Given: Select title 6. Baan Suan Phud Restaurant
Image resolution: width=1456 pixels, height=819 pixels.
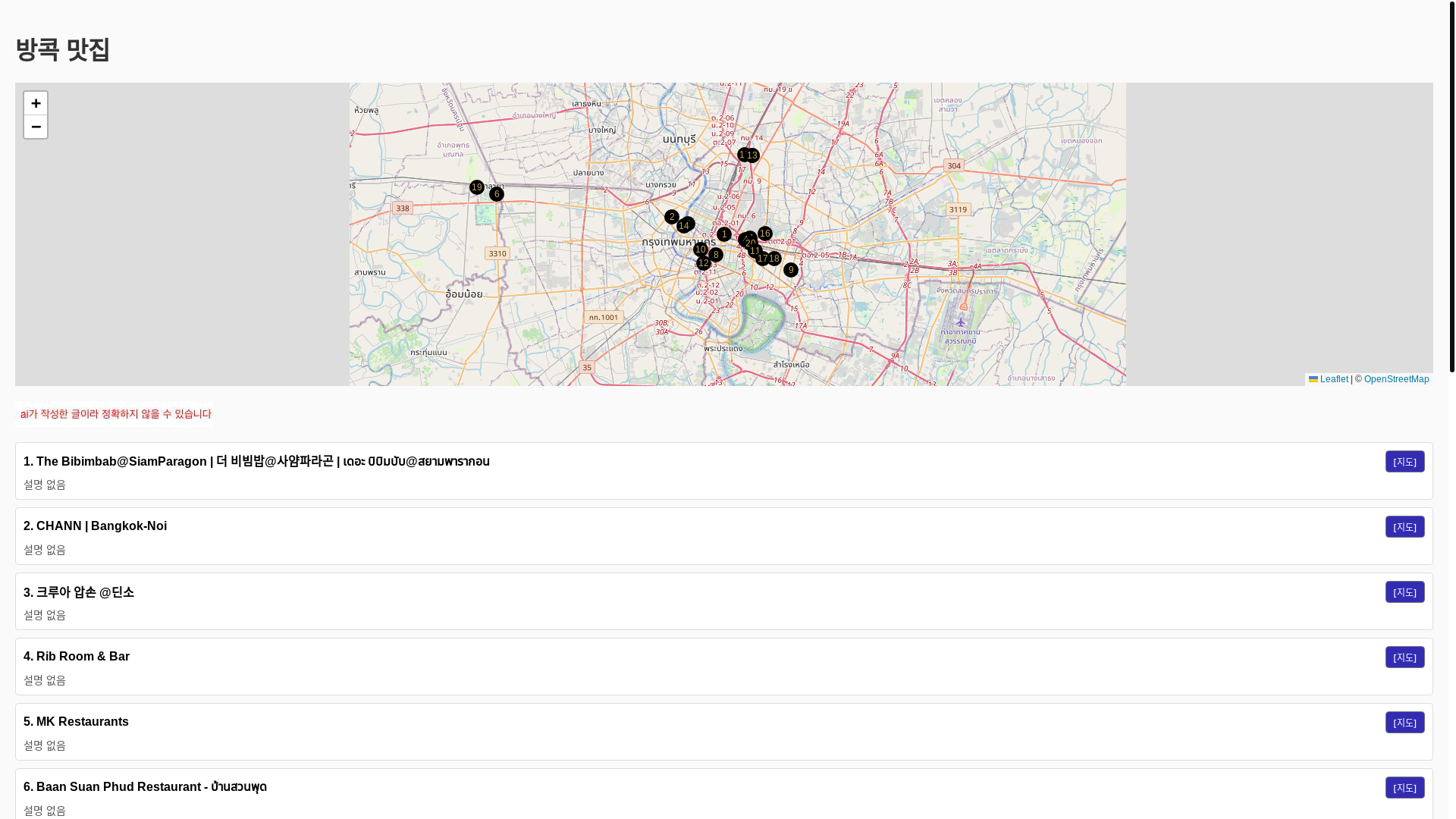Looking at the screenshot, I should [145, 787].
